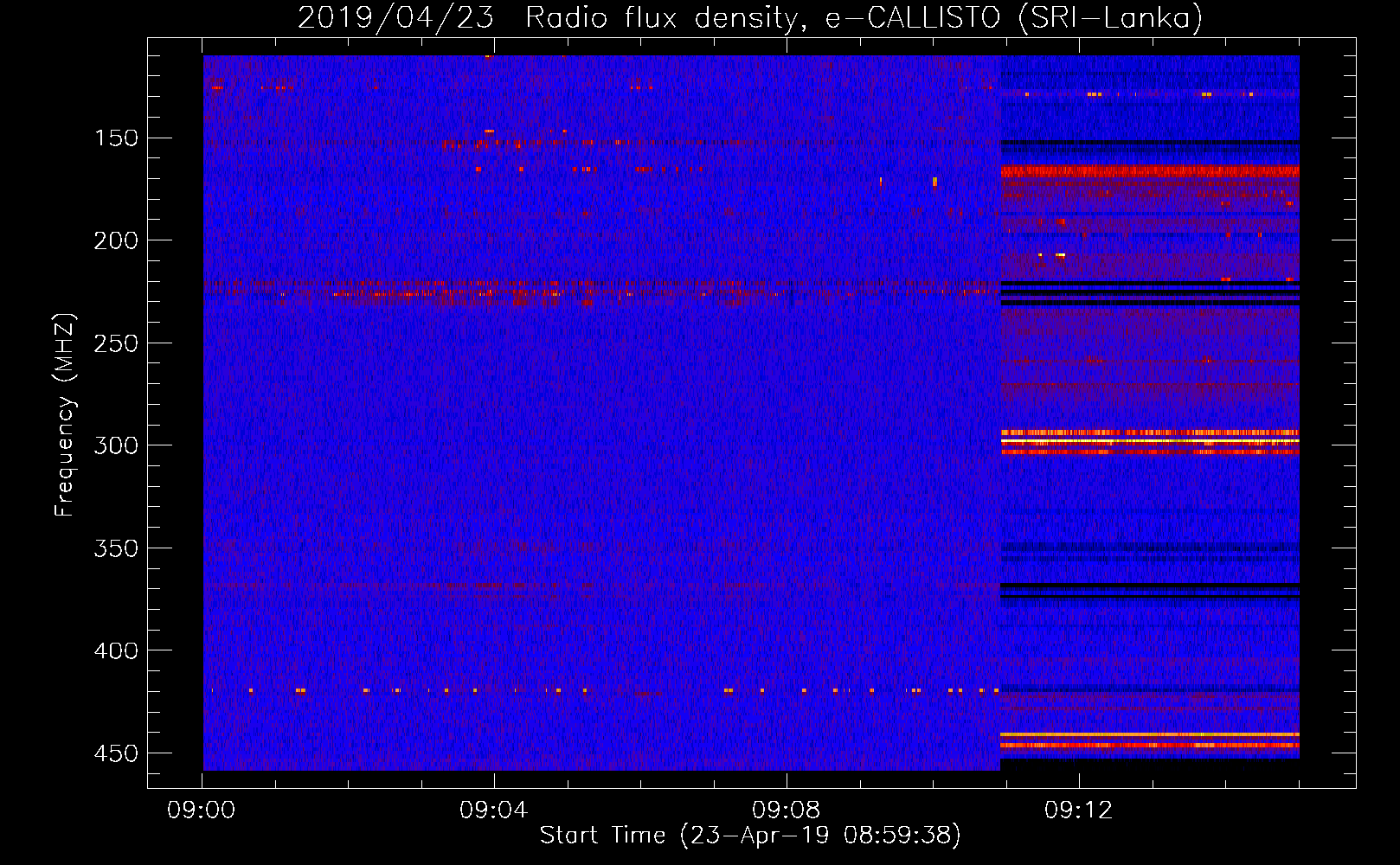Click the 09:04 time tick label
The height and width of the screenshot is (865, 1400).
pyautogui.click(x=494, y=811)
